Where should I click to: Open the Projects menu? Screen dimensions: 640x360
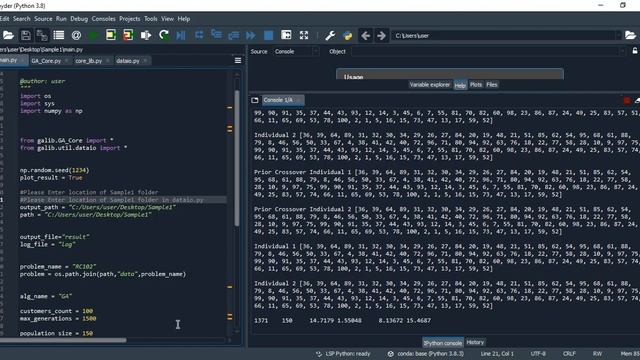(x=130, y=19)
